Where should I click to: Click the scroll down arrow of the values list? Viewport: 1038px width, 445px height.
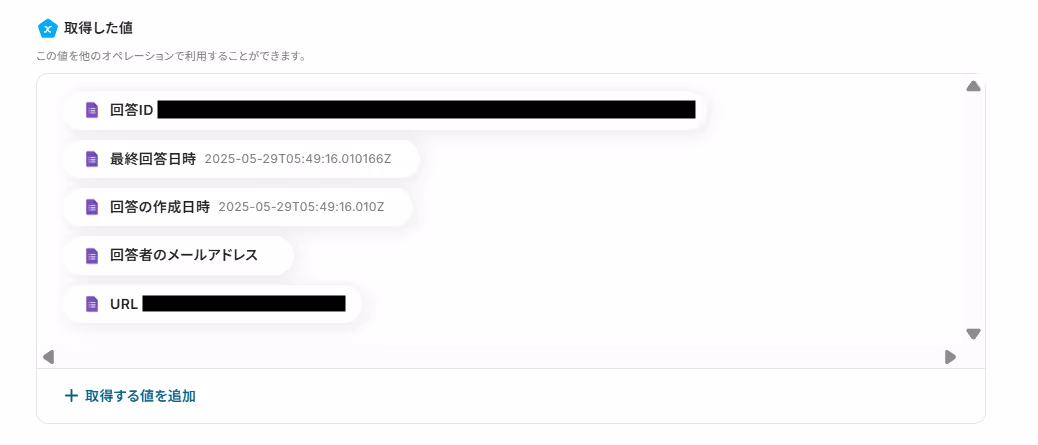[973, 334]
